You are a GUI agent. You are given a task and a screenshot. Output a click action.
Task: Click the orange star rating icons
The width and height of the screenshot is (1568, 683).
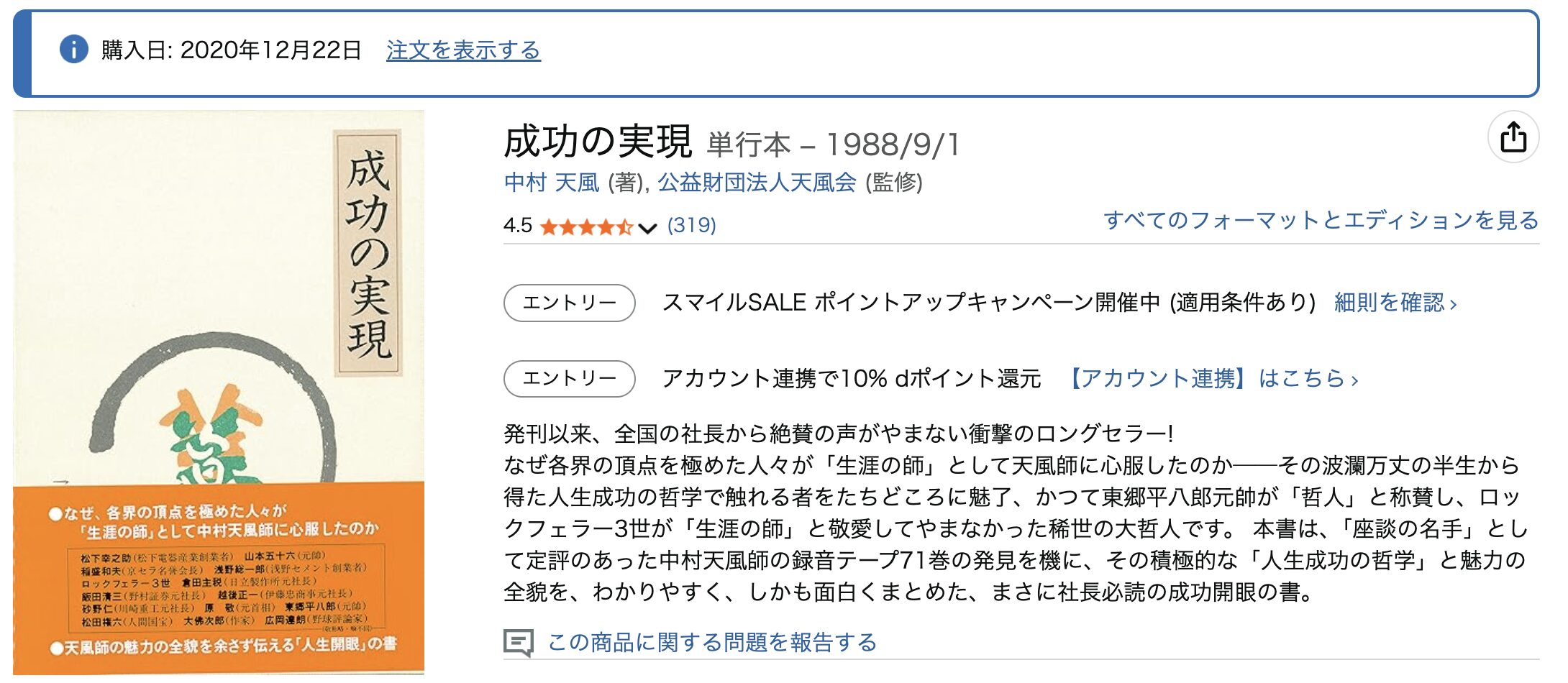586,227
